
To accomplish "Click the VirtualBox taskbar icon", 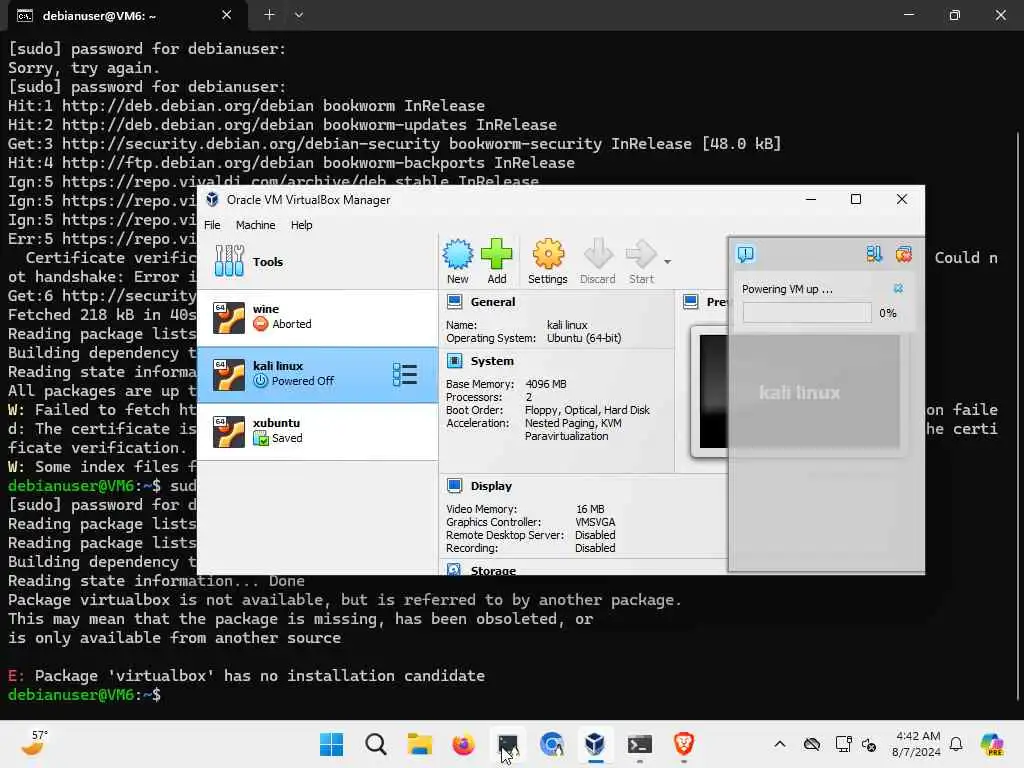I will click(x=595, y=744).
